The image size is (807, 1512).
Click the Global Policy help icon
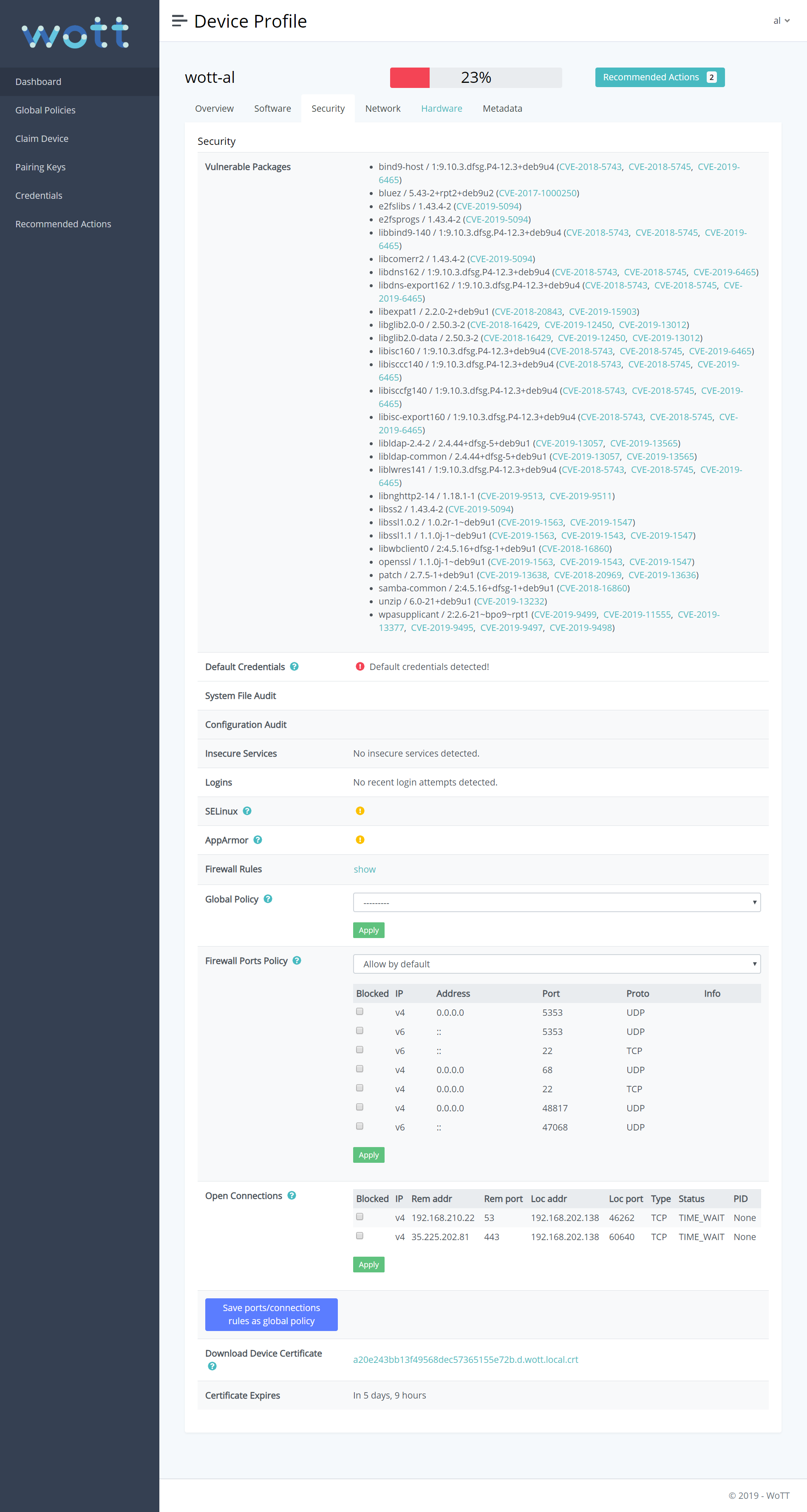click(268, 899)
